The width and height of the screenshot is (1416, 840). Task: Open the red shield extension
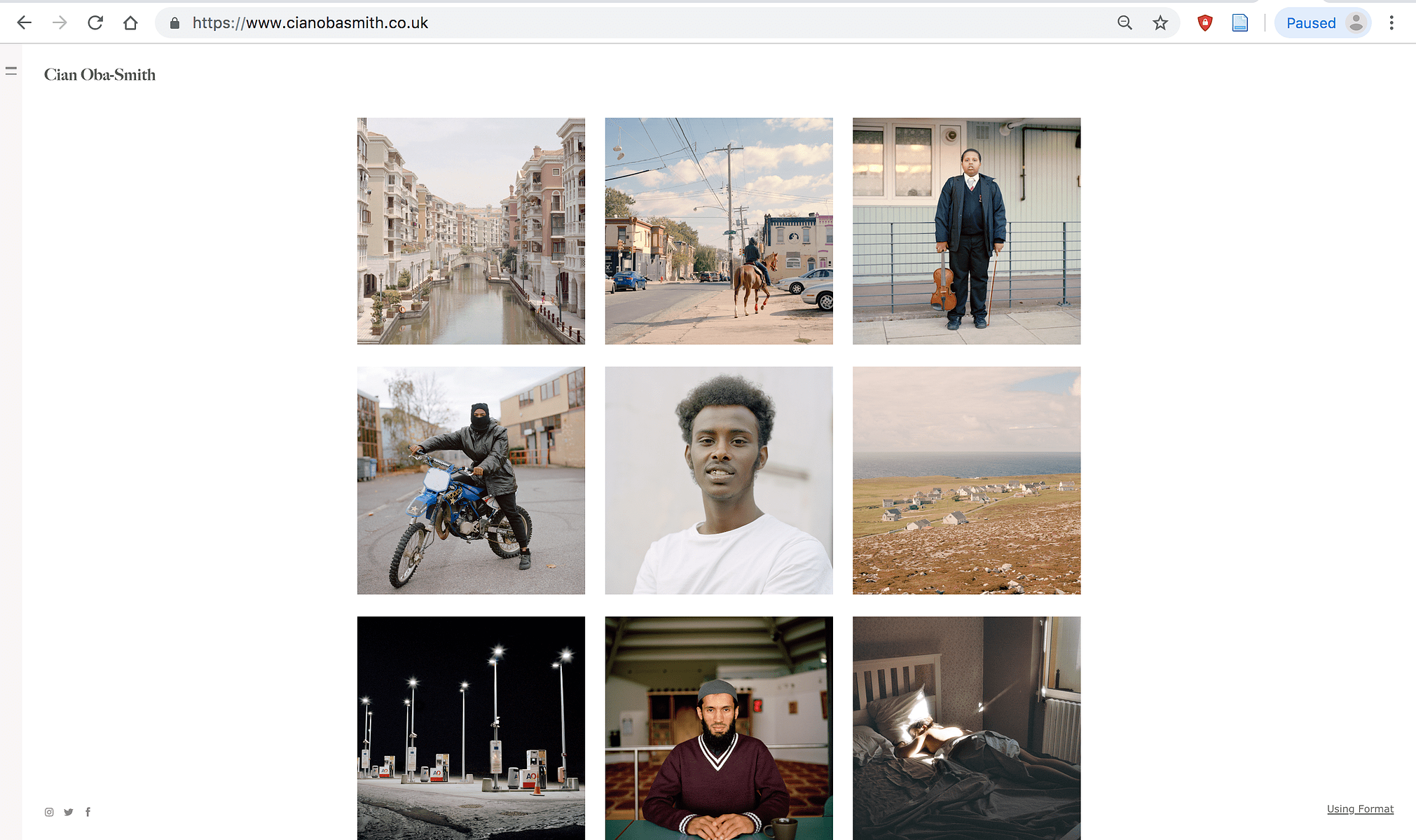pos(1205,23)
